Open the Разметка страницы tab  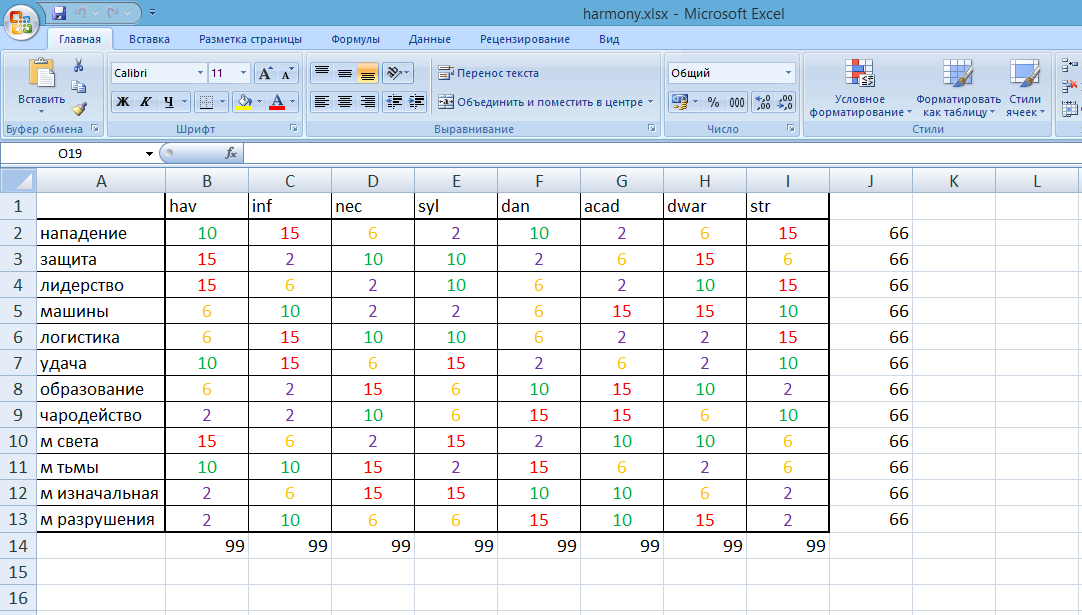pyautogui.click(x=250, y=39)
